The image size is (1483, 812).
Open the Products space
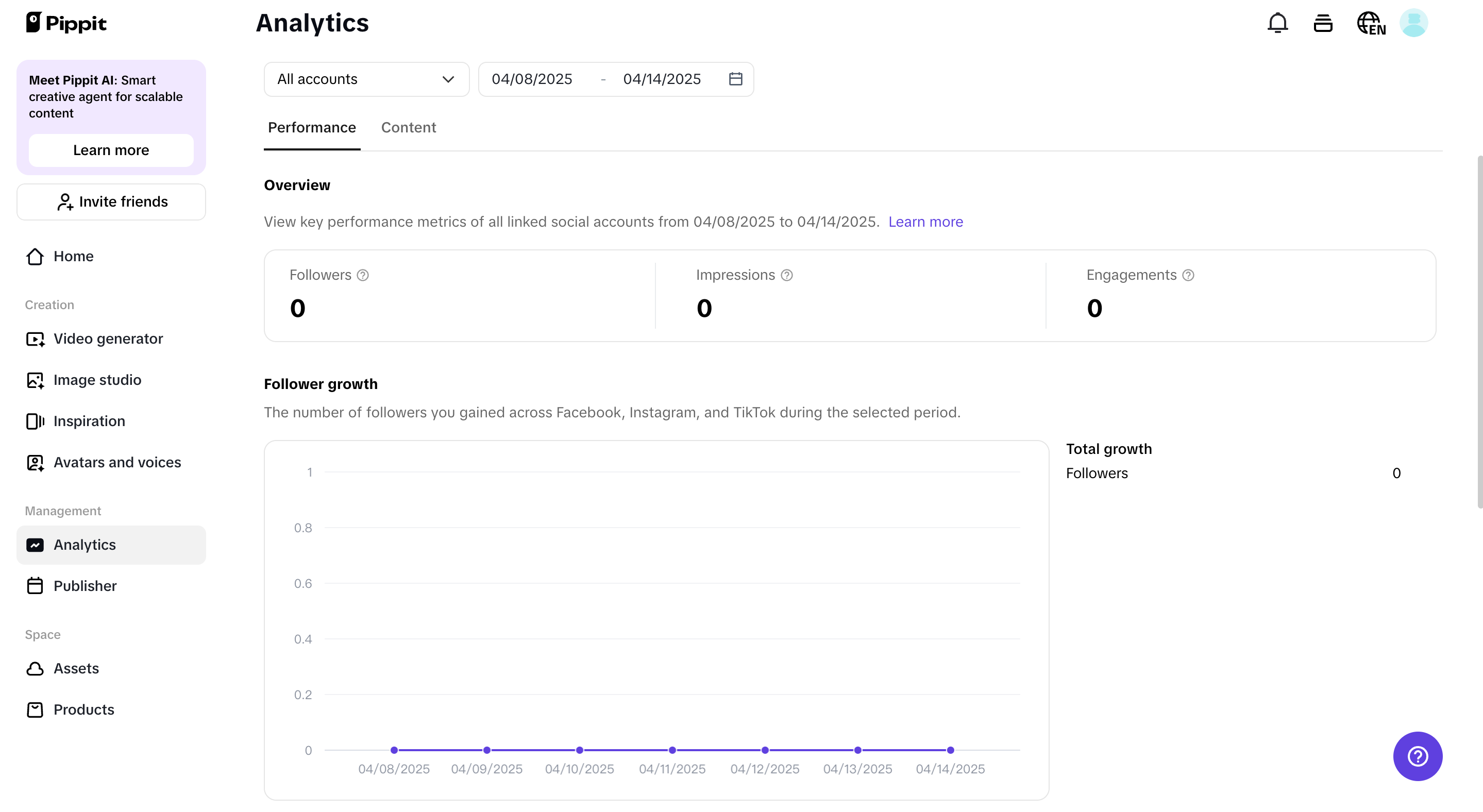(83, 709)
